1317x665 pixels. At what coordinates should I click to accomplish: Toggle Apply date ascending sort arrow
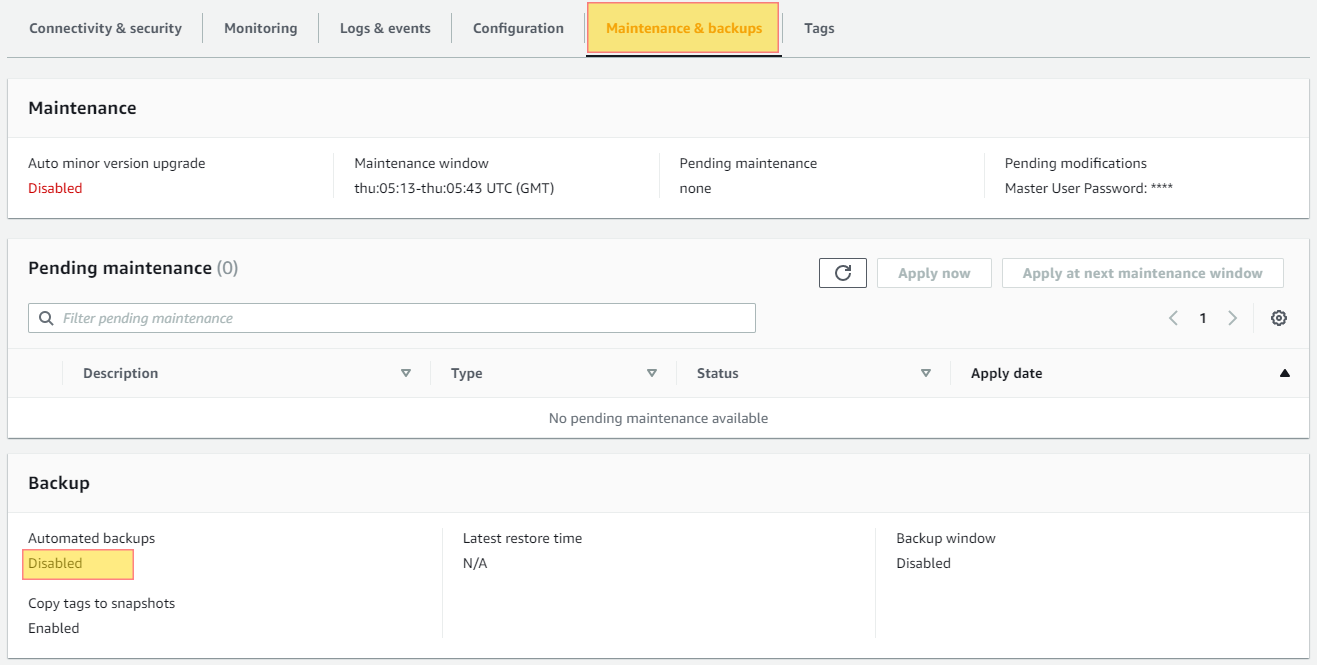click(1284, 373)
